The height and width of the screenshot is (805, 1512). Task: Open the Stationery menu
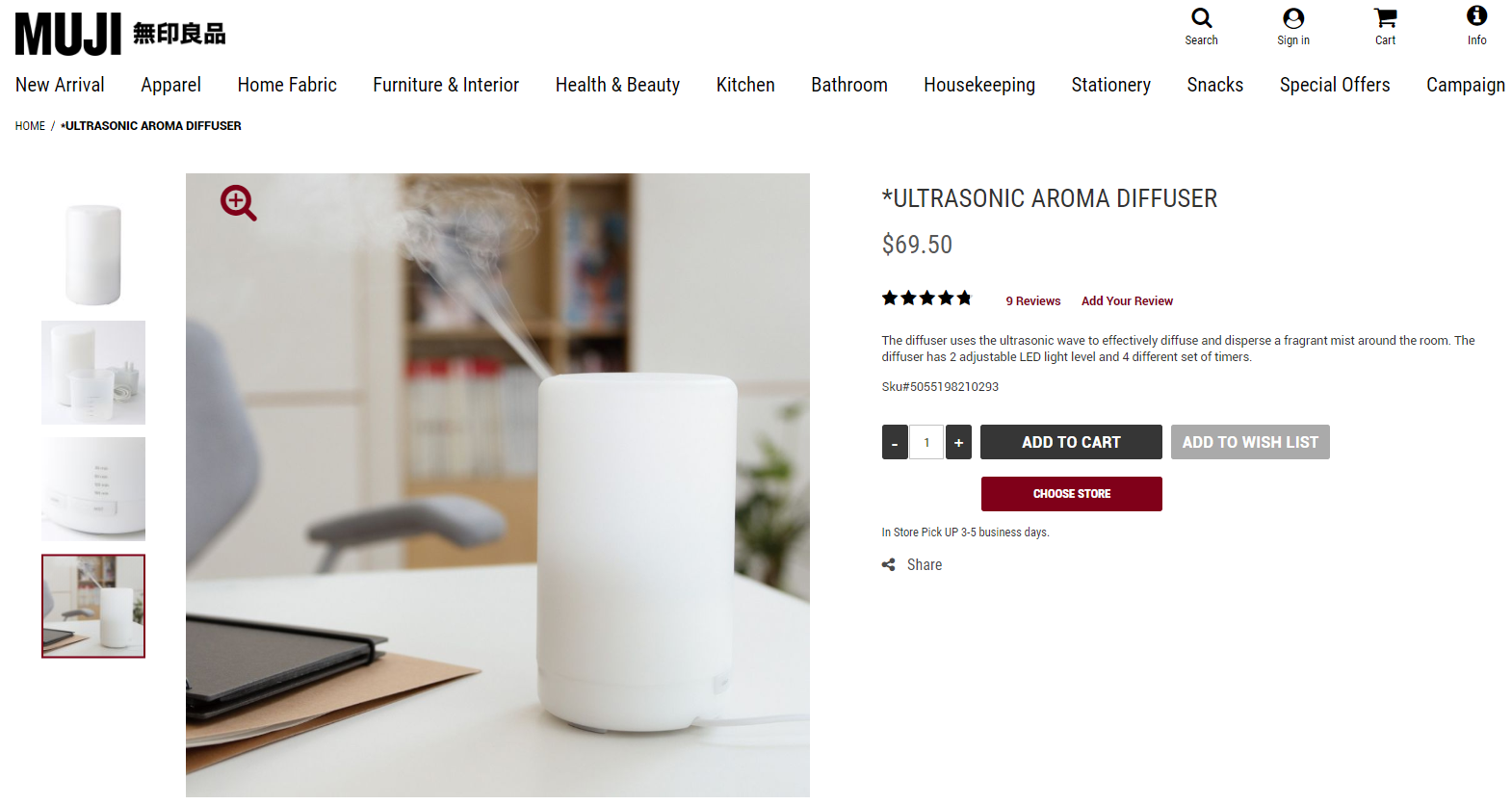[1110, 85]
